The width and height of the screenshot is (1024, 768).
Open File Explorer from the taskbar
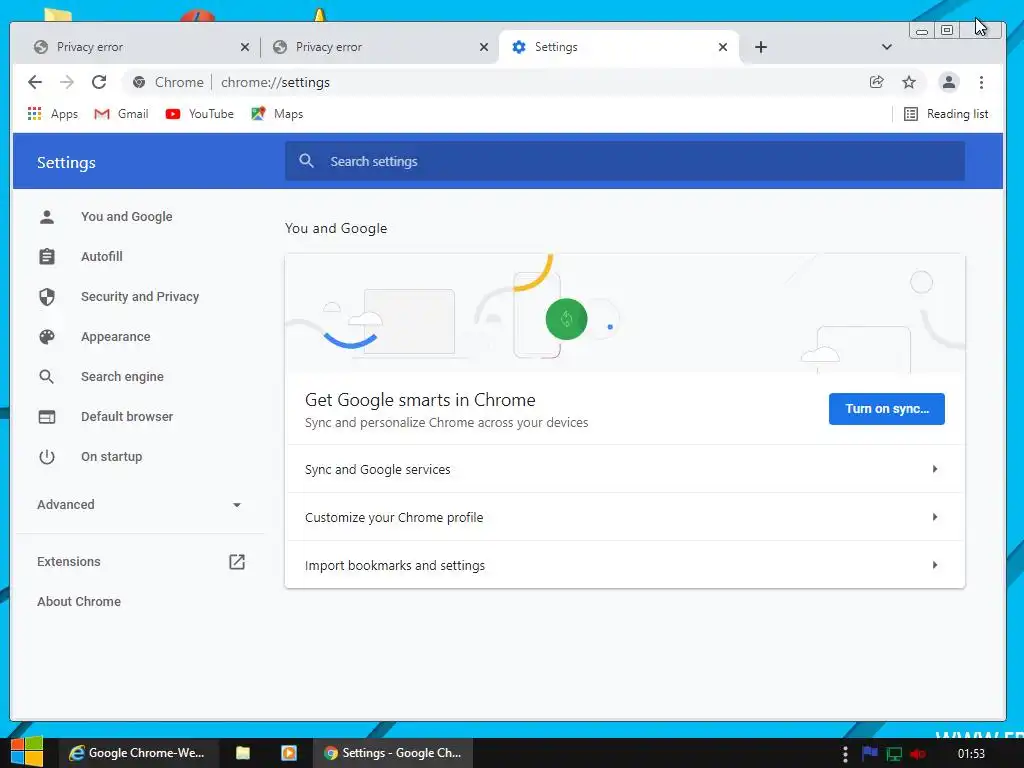coord(243,753)
